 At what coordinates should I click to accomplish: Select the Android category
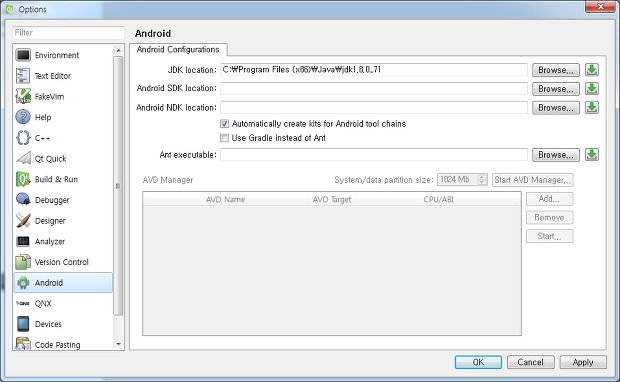click(63, 283)
